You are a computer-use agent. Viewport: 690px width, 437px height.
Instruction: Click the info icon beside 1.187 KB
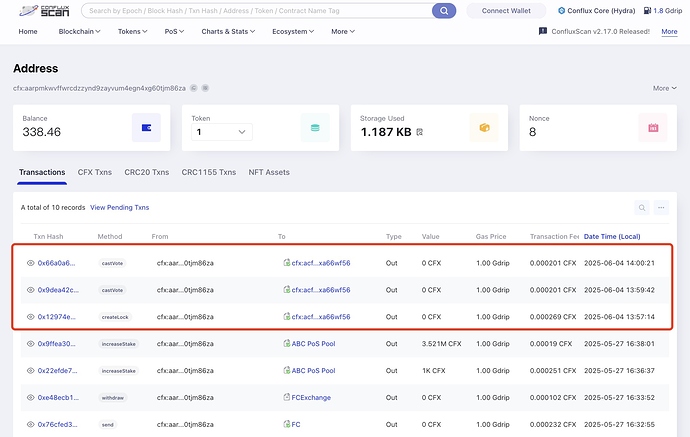[x=419, y=132]
